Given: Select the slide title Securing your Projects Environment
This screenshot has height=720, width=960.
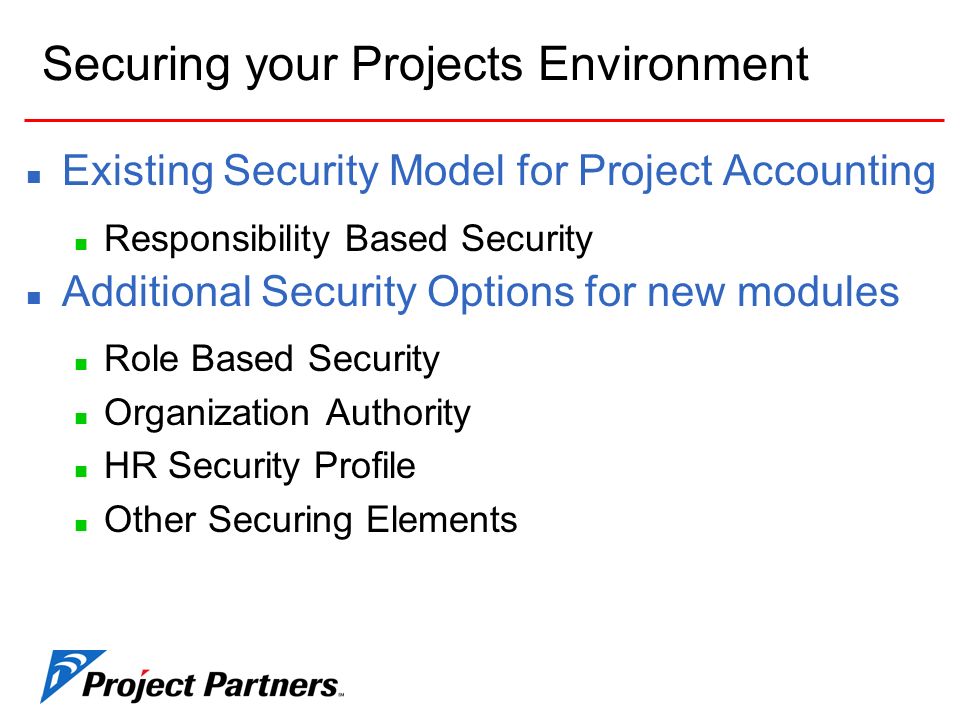Looking at the screenshot, I should click(x=426, y=65).
